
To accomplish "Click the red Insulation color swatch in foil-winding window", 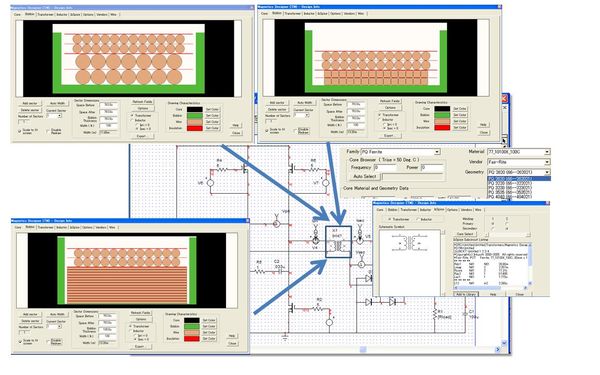I will (191, 339).
